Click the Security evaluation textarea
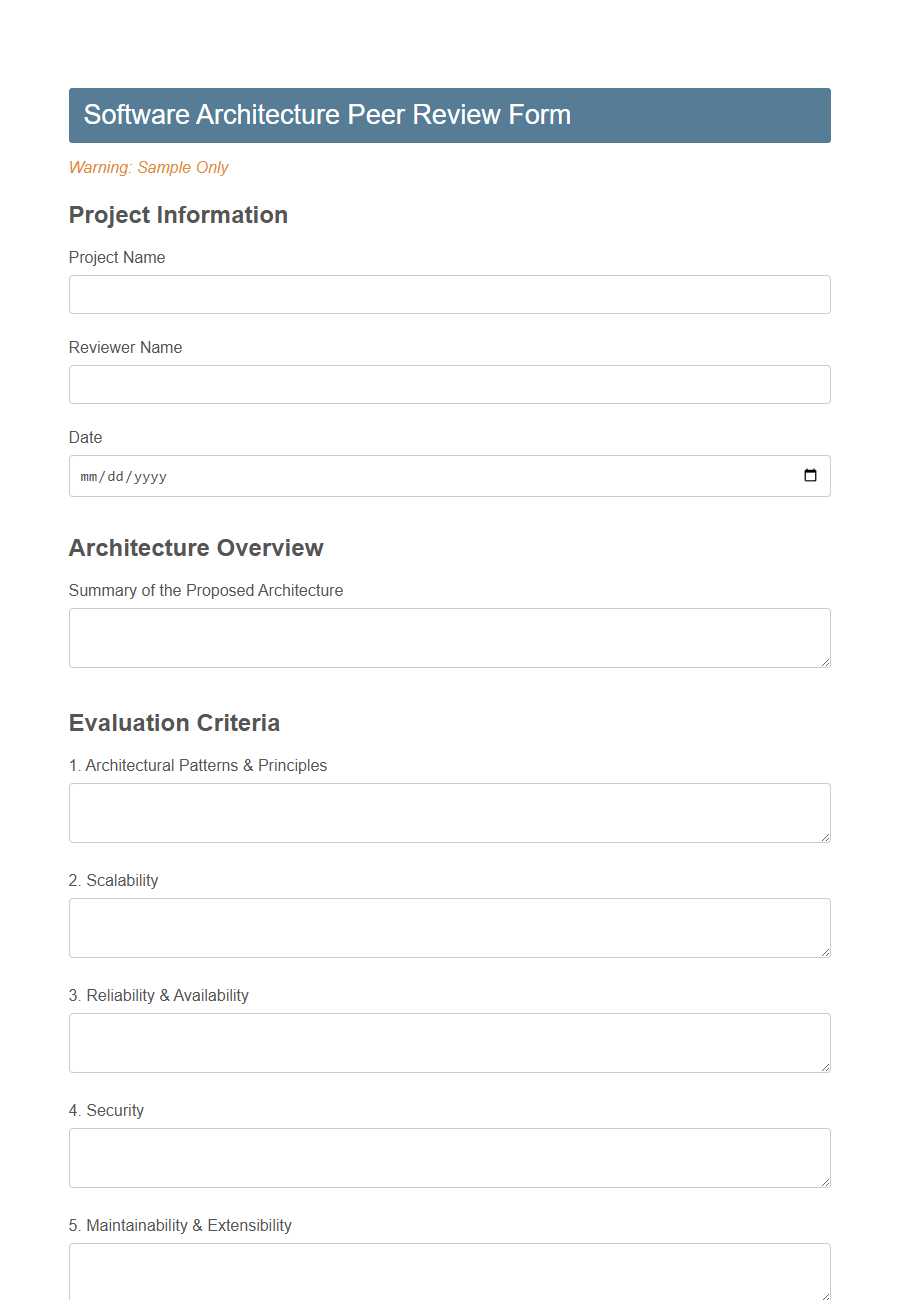 pos(449,1157)
